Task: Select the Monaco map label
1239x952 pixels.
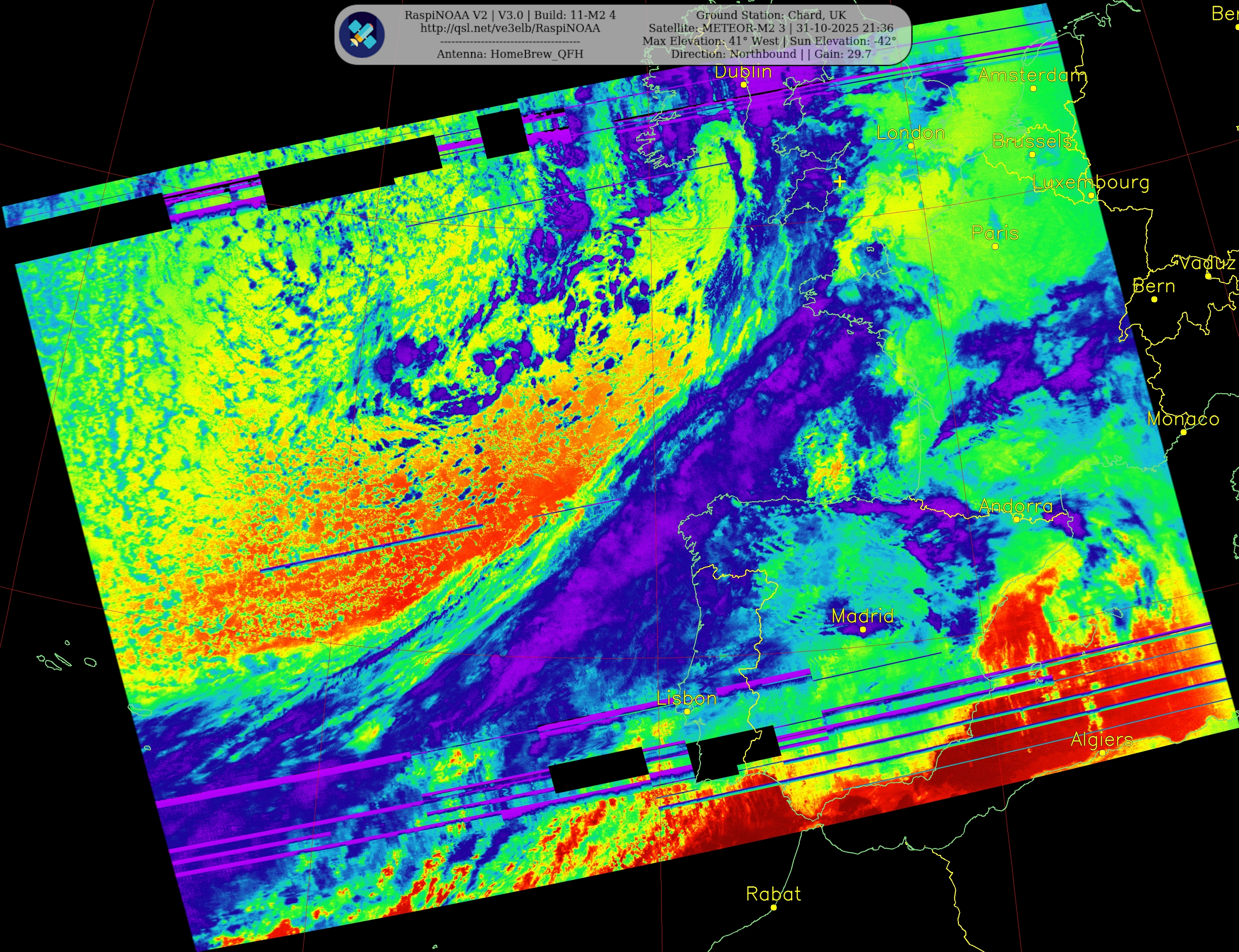Action: coord(1183,419)
